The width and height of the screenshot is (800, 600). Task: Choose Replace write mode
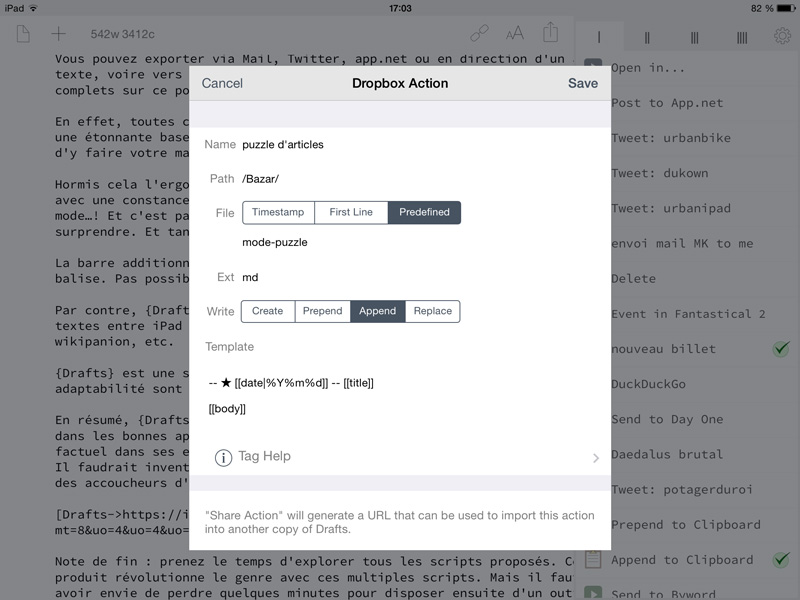(433, 311)
